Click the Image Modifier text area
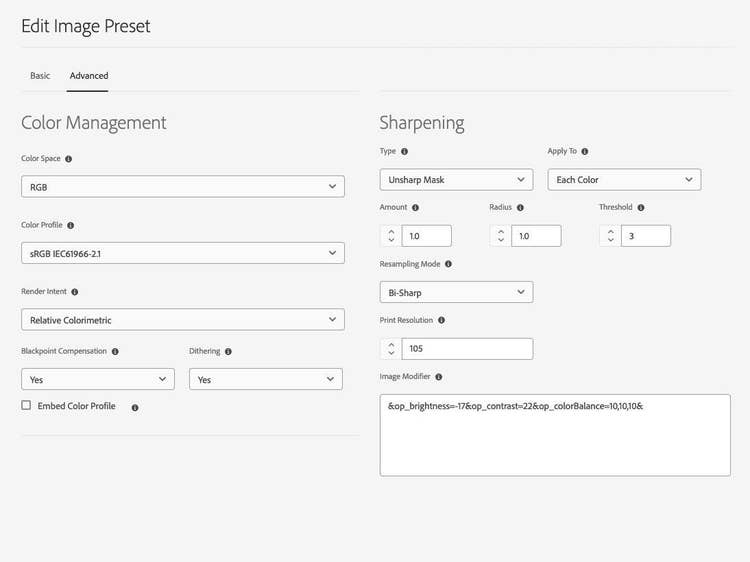The width and height of the screenshot is (750, 562). coord(555,435)
